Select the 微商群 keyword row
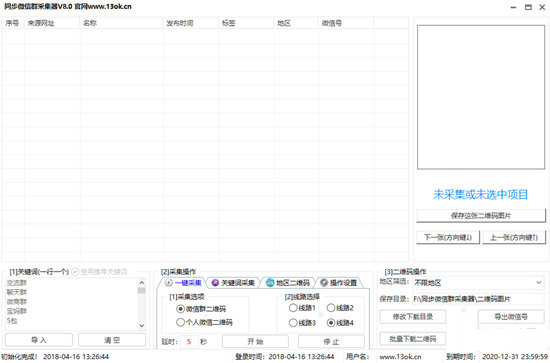Image resolution: width=550 pixels, height=363 pixels. coord(17,302)
